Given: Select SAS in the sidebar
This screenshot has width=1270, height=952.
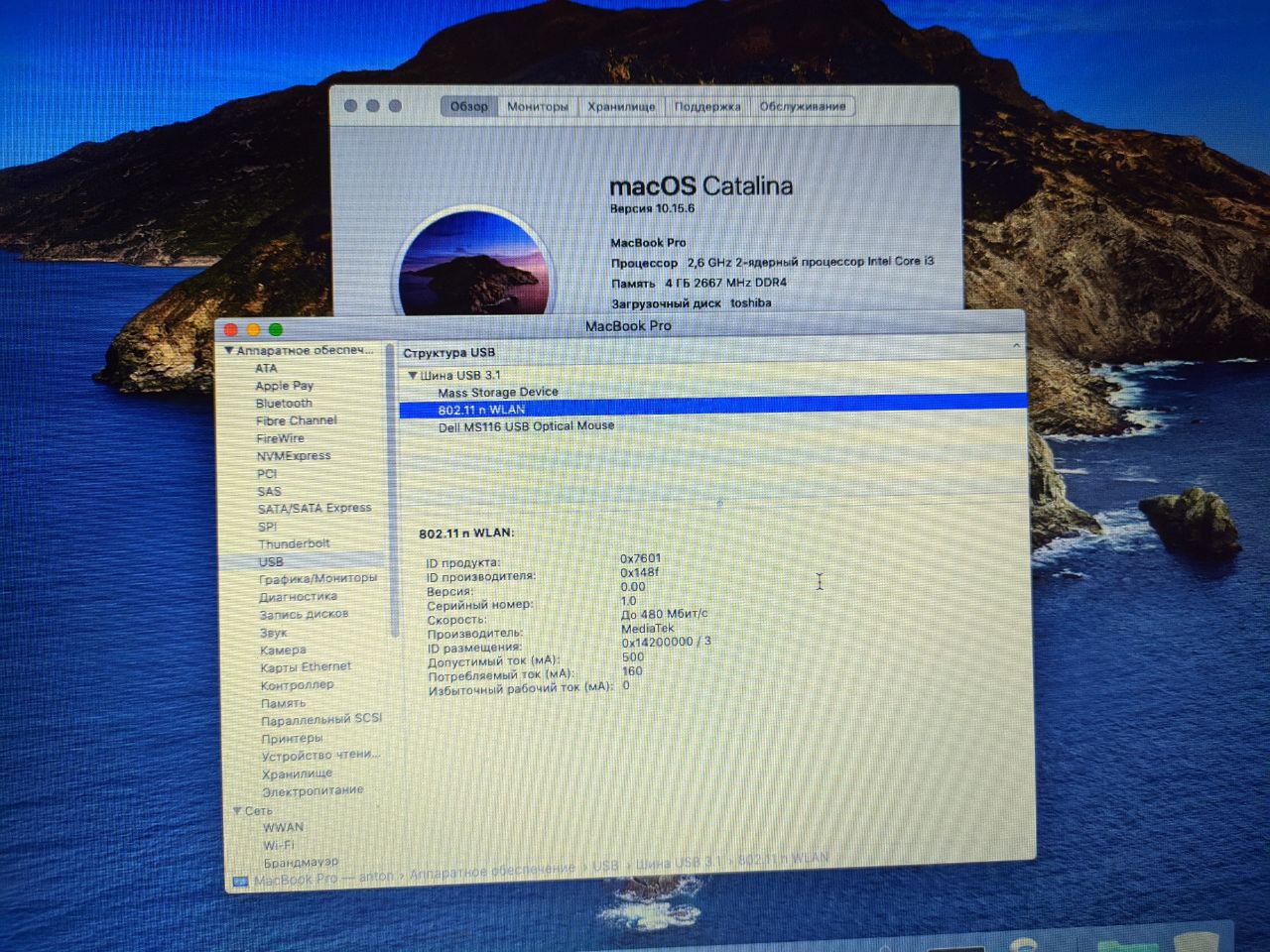Looking at the screenshot, I should [269, 491].
